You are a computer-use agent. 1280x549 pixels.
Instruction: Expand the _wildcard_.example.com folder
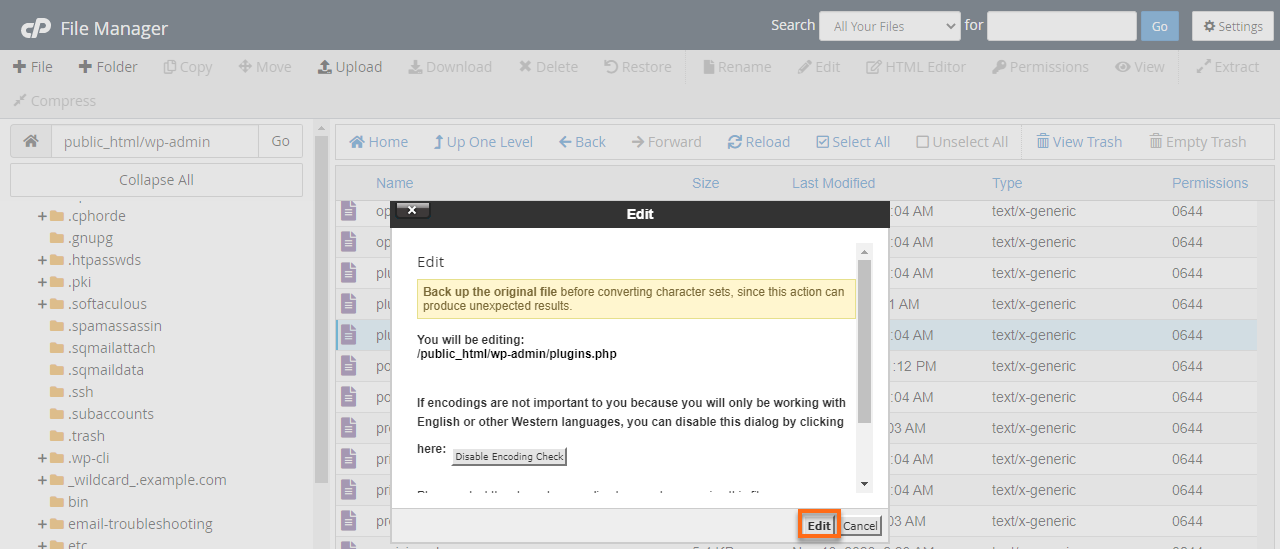42,480
